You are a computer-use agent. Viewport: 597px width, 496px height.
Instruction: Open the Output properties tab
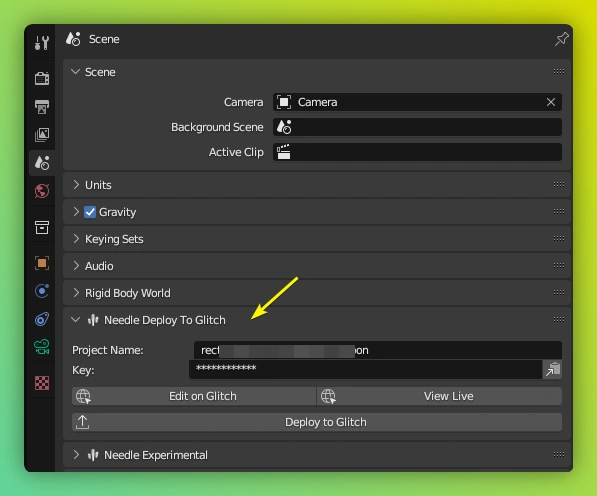[42, 107]
